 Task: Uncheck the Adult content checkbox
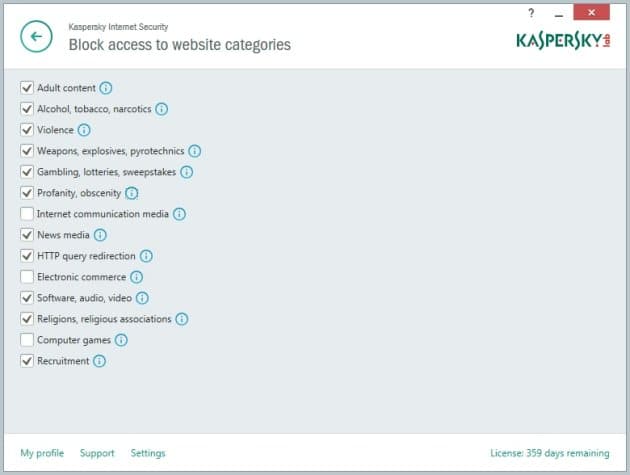click(27, 88)
